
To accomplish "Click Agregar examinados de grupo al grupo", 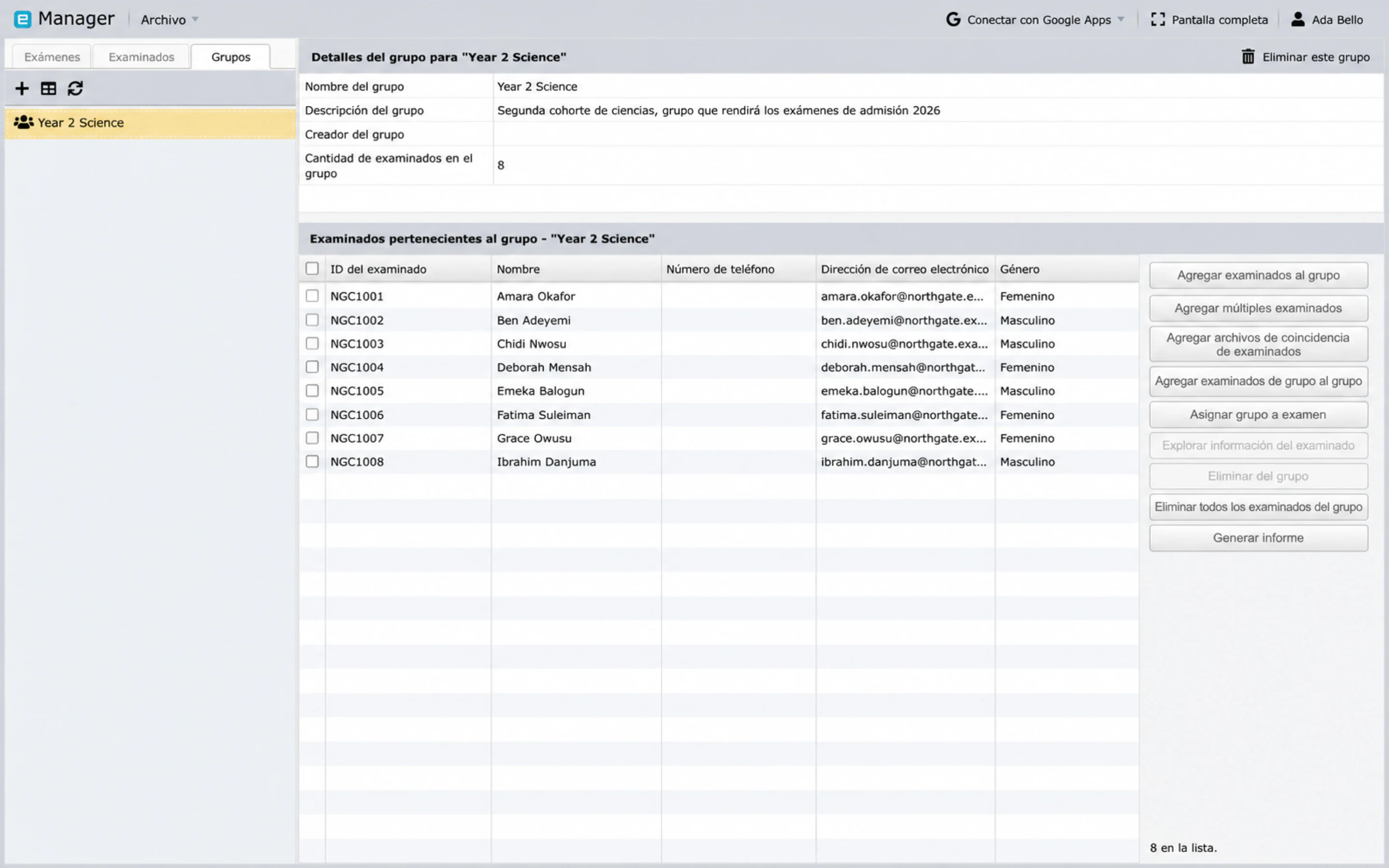I will [x=1258, y=381].
